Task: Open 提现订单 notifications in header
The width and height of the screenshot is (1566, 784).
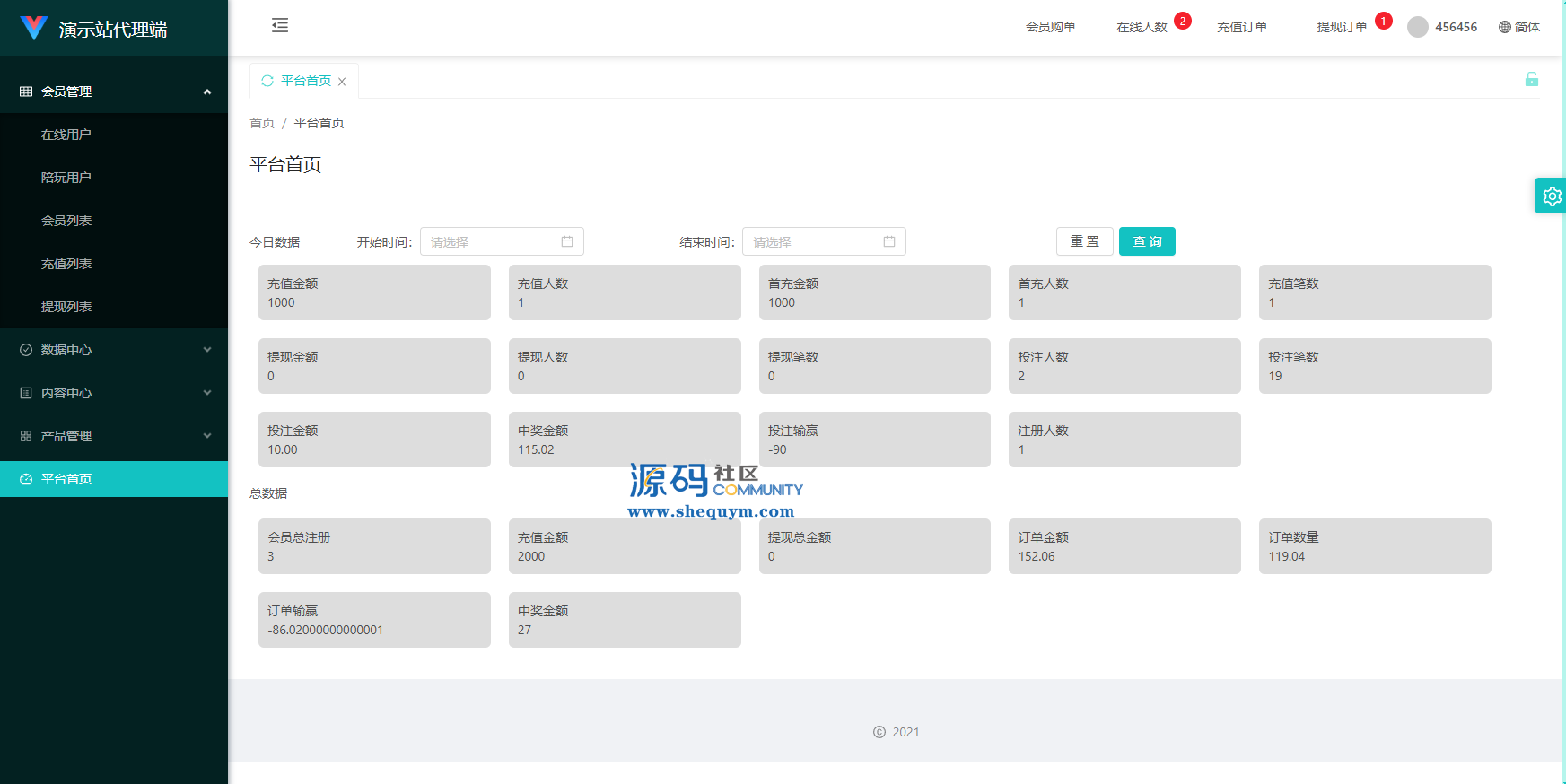Action: [x=1342, y=27]
